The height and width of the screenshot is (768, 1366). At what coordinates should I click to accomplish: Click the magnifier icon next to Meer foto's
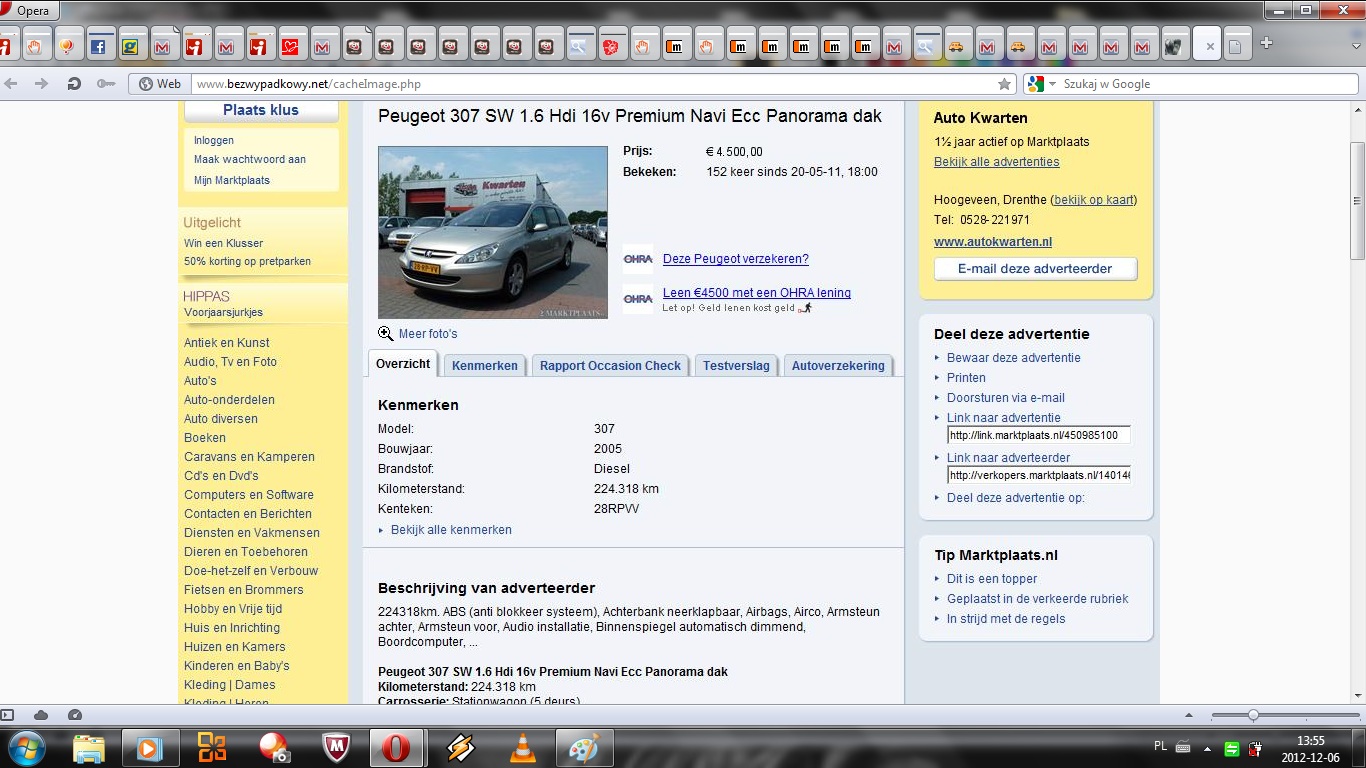(385, 334)
